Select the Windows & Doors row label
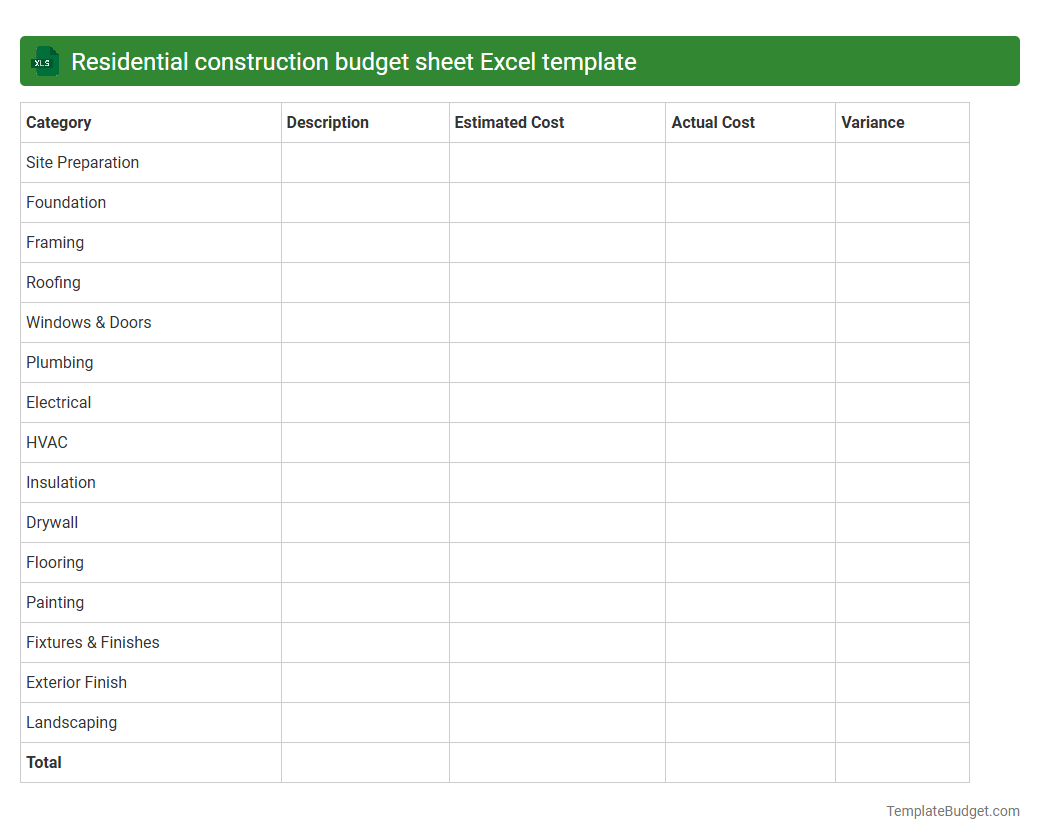 point(88,322)
